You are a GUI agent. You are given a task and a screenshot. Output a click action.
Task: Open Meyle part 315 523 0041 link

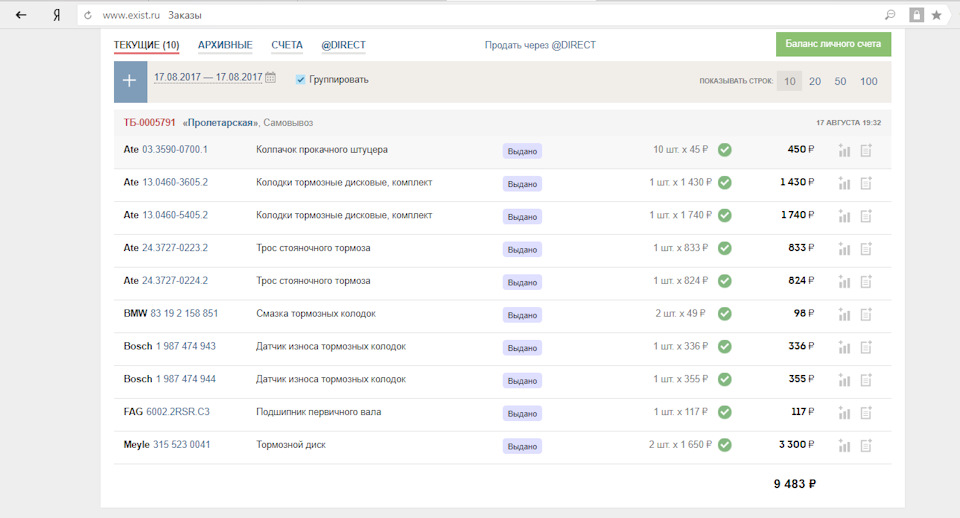pyautogui.click(x=182, y=445)
